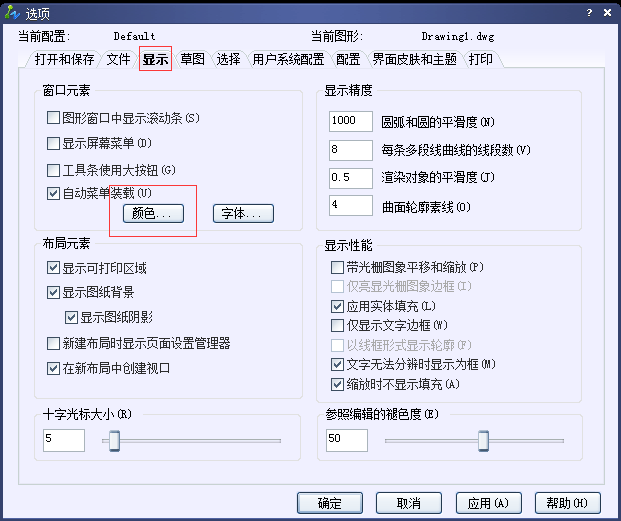The image size is (621, 521).
Task: Click the 应用(A) button
Action: [x=488, y=502]
